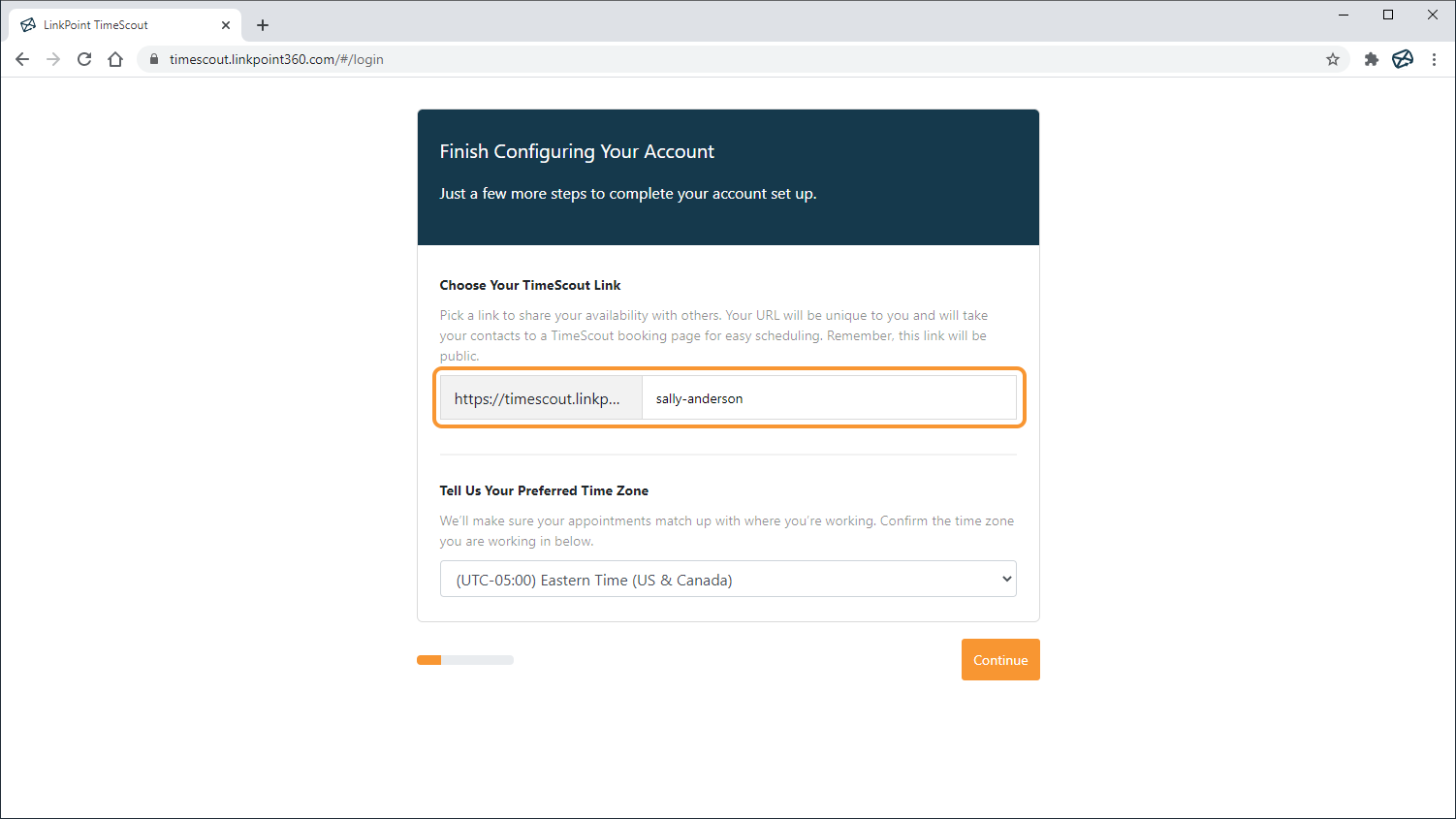Click the browser back arrow
The width and height of the screenshot is (1456, 819).
(22, 59)
